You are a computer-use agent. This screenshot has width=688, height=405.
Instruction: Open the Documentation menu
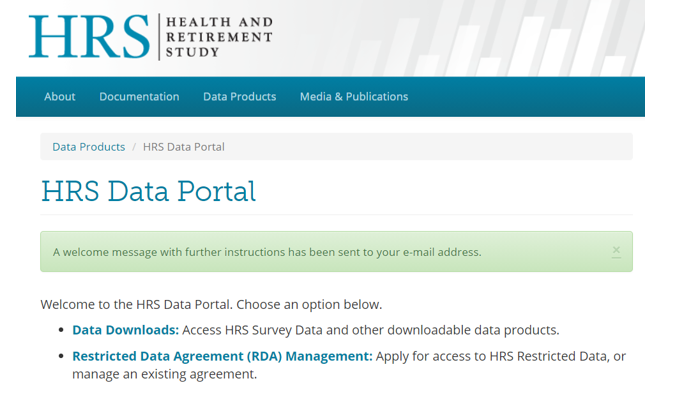139,97
